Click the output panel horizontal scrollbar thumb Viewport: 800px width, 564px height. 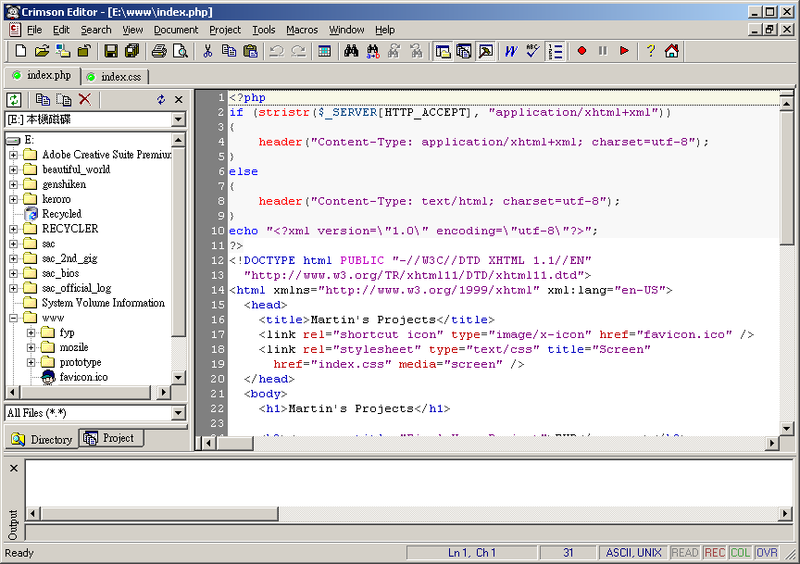point(160,513)
